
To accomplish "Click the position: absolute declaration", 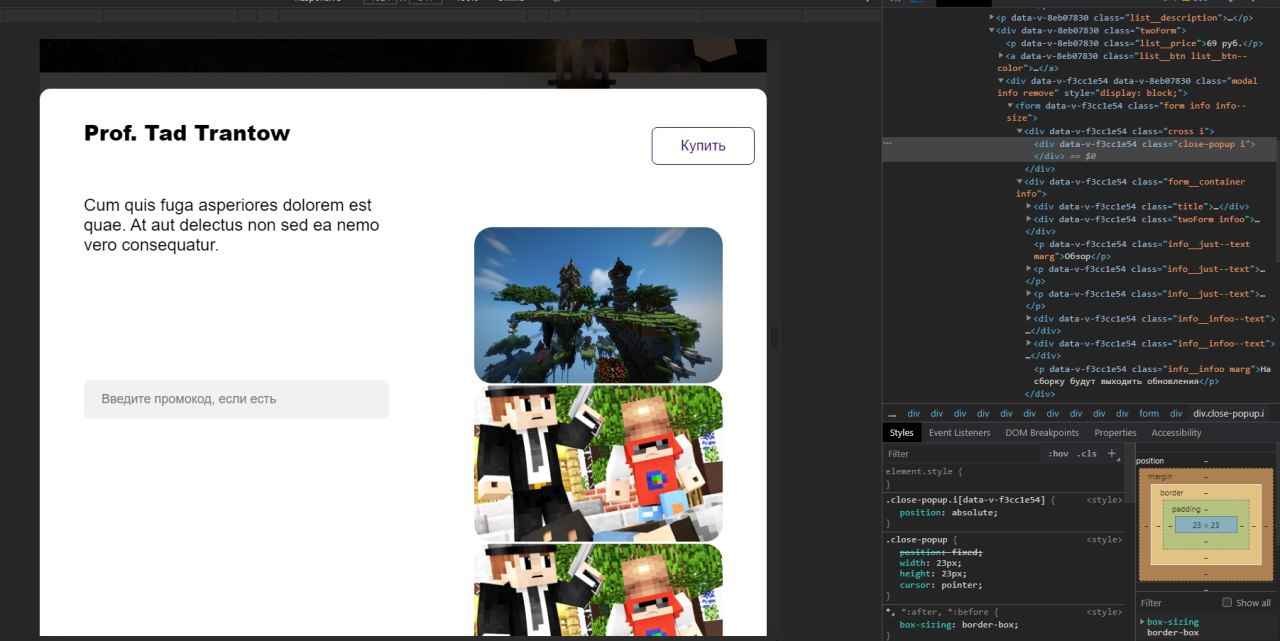I will tap(948, 513).
